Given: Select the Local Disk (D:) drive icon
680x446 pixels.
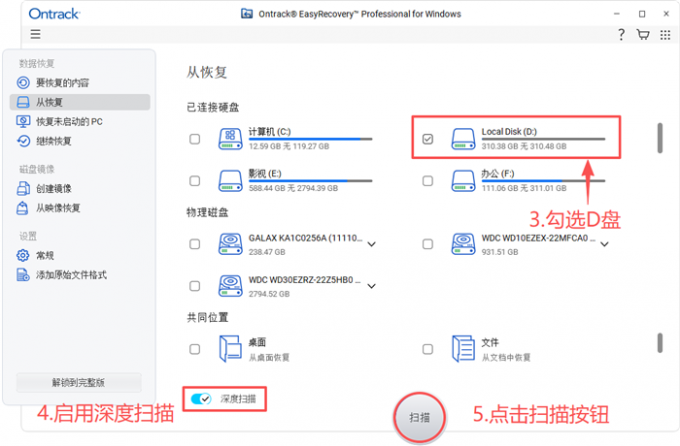Looking at the screenshot, I should (463, 139).
